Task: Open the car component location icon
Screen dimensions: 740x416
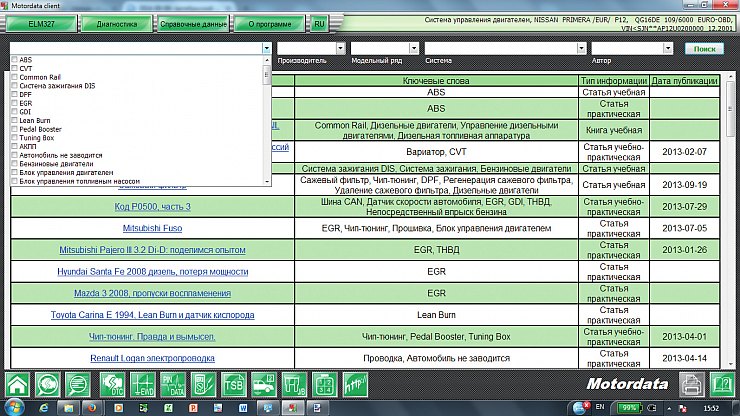Action: tap(264, 384)
